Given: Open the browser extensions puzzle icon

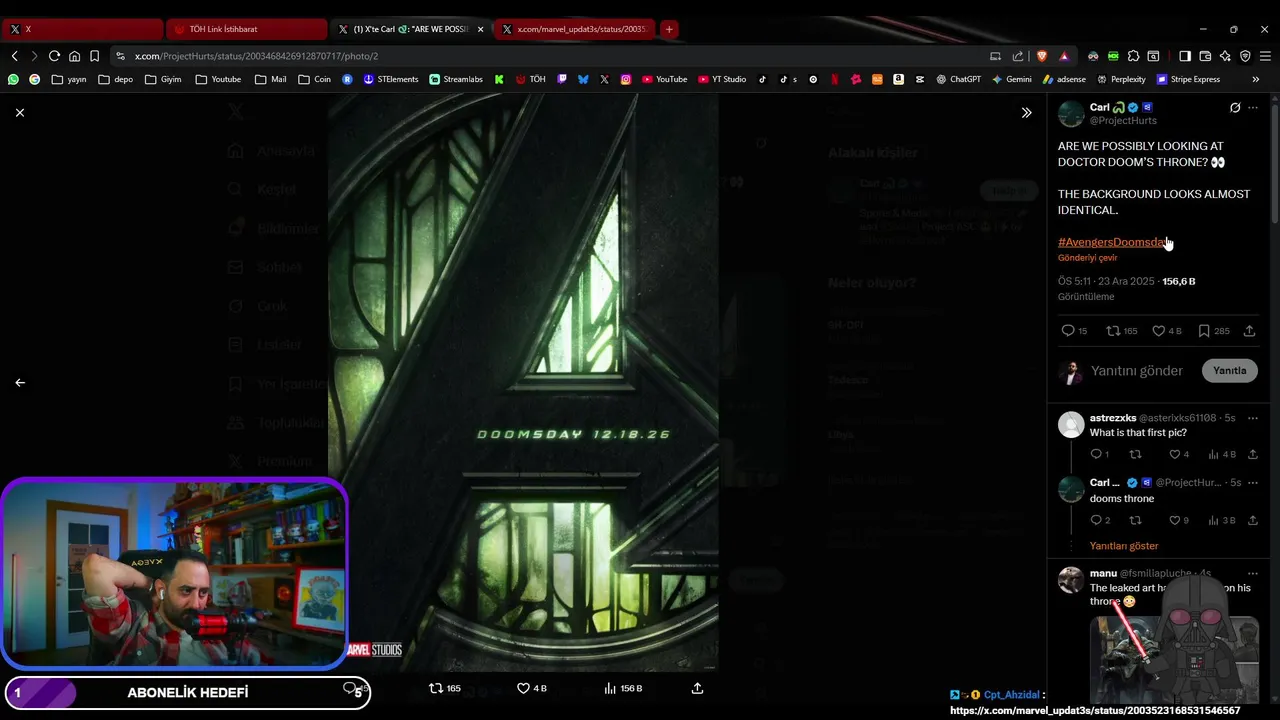Looking at the screenshot, I should [x=1133, y=56].
